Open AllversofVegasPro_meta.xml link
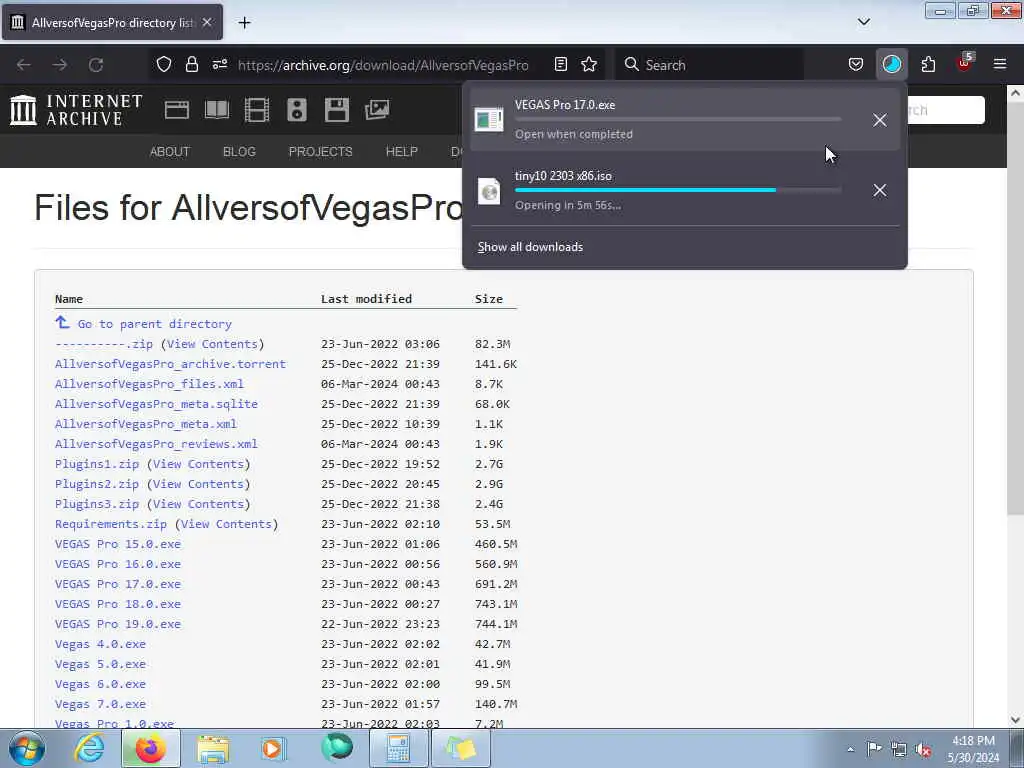This screenshot has height=768, width=1024. click(x=146, y=424)
